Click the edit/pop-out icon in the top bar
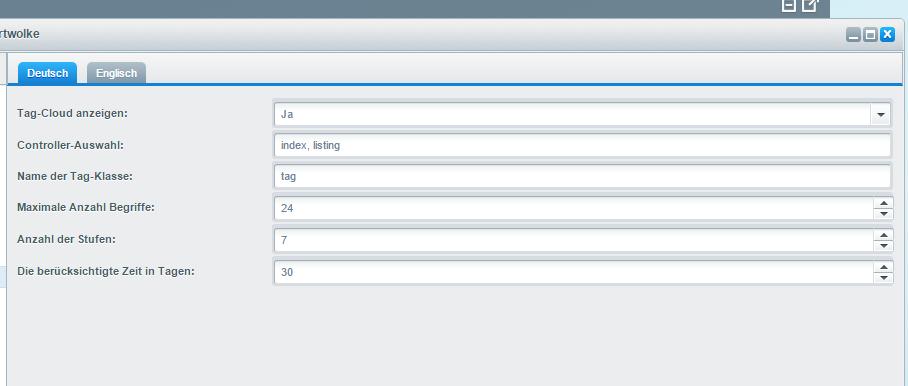 [810, 5]
